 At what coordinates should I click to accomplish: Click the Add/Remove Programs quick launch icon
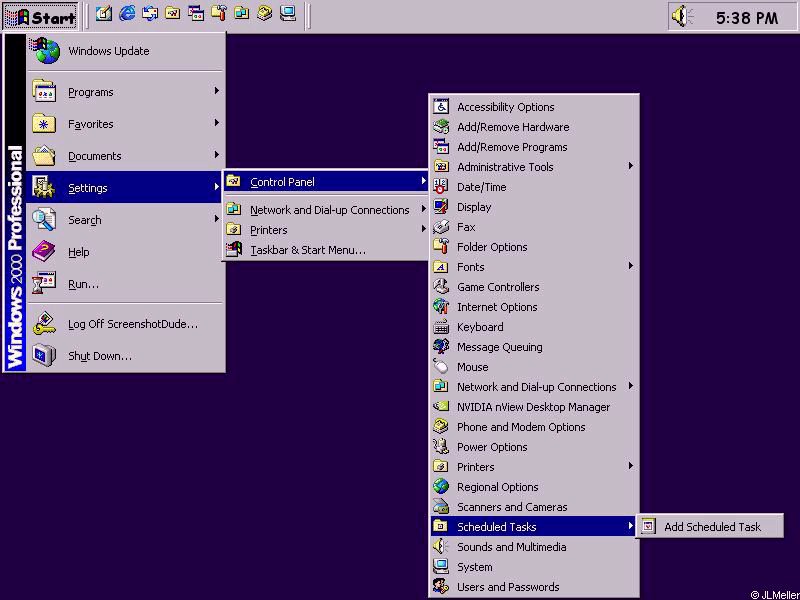196,14
